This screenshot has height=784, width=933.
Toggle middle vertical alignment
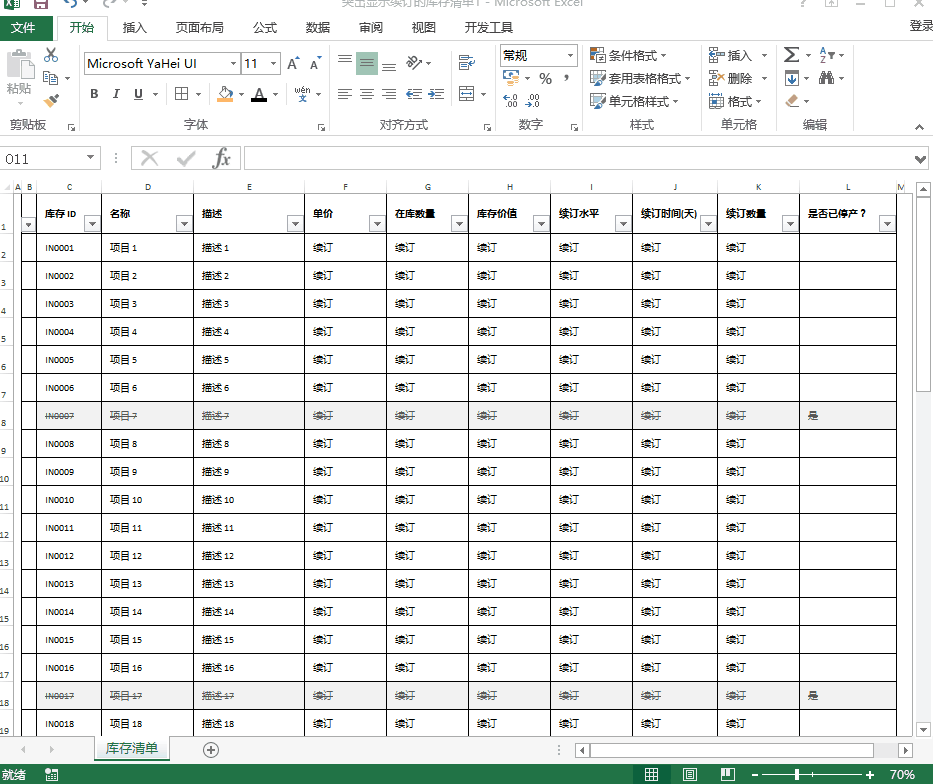[x=367, y=63]
